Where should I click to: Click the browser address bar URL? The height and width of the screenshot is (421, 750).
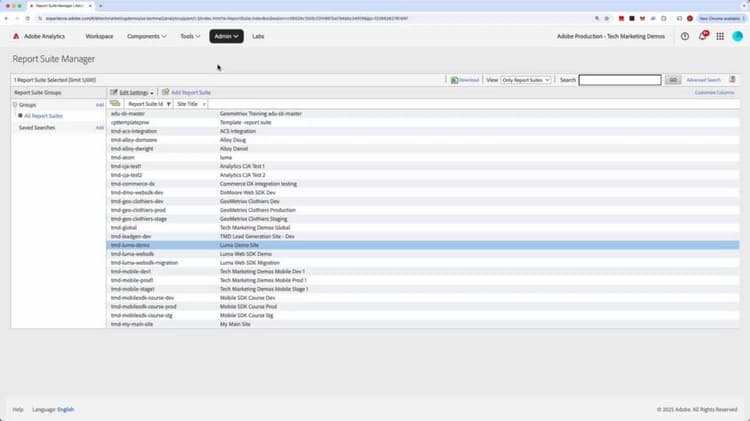[x=227, y=18]
